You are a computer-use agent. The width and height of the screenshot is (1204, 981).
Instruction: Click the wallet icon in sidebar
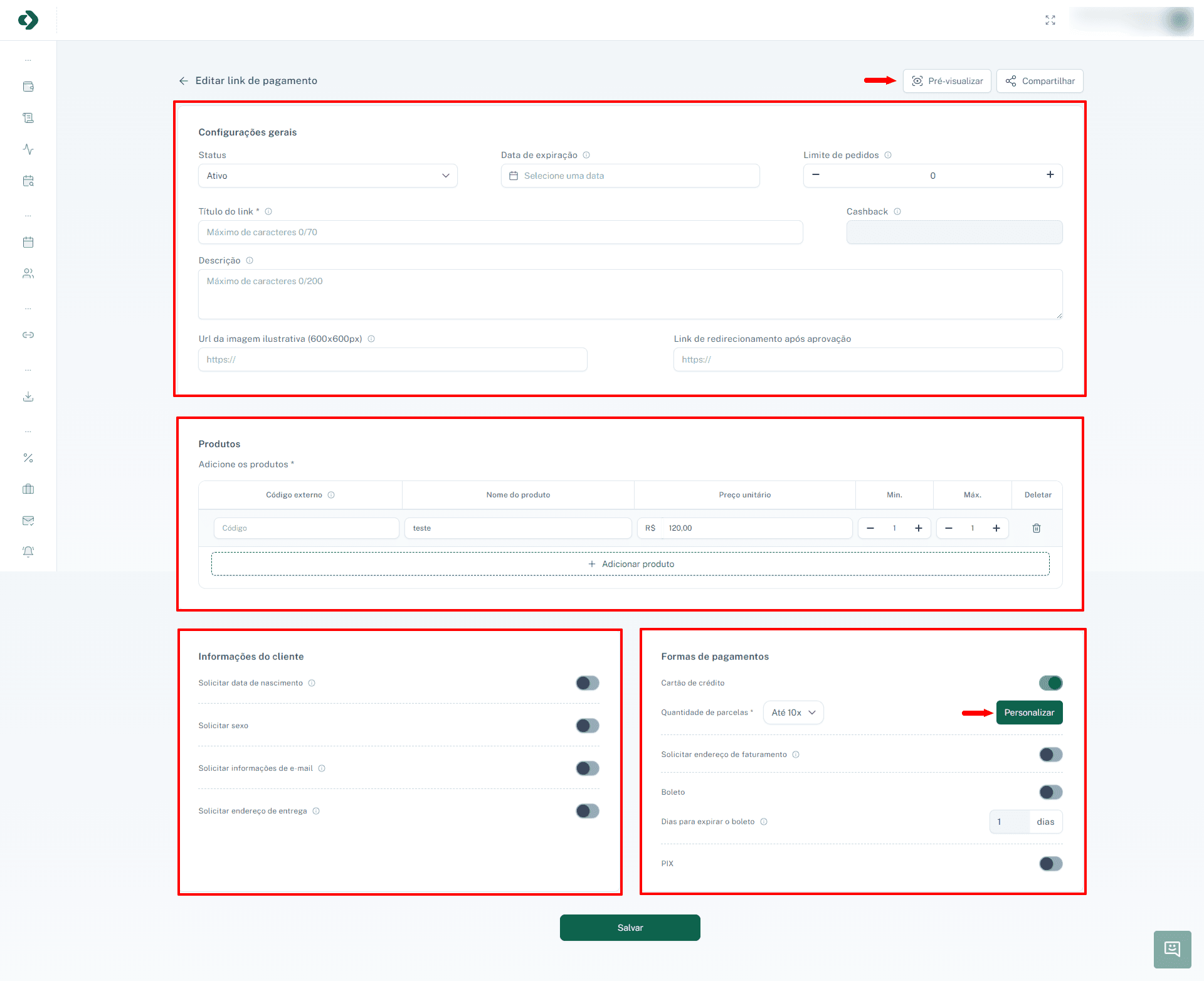tap(28, 87)
